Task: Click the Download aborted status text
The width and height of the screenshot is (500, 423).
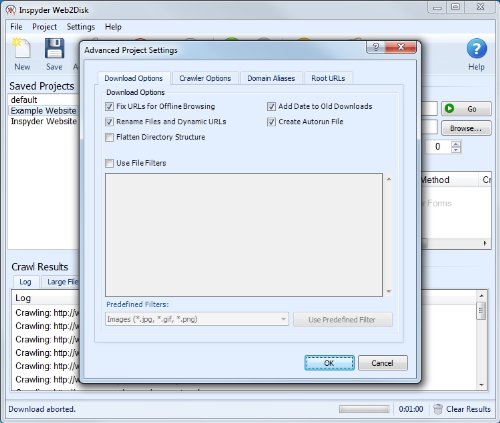Action: (x=42, y=409)
